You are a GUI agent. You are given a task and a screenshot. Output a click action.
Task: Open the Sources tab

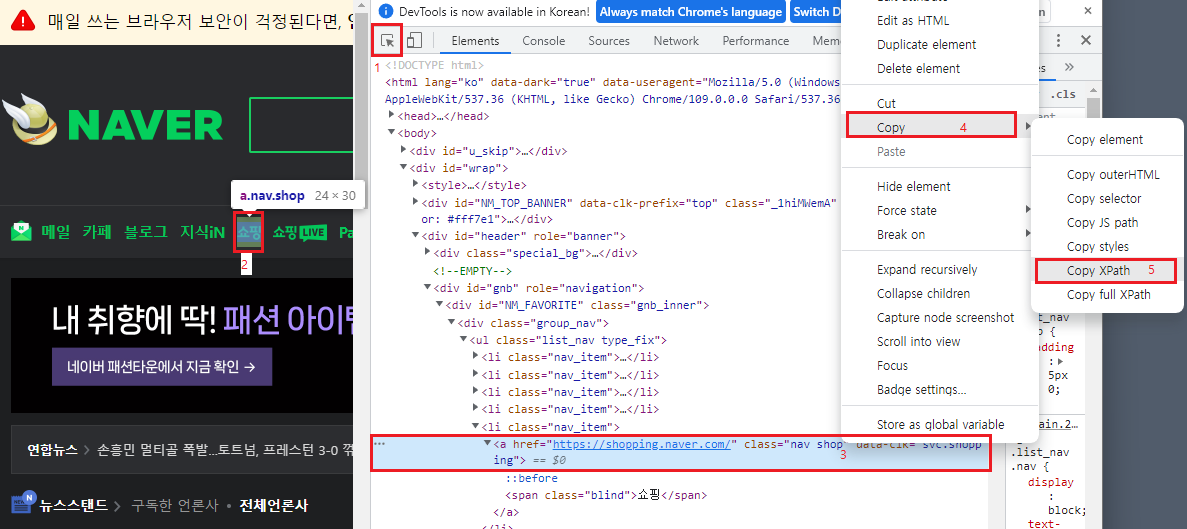(x=609, y=41)
